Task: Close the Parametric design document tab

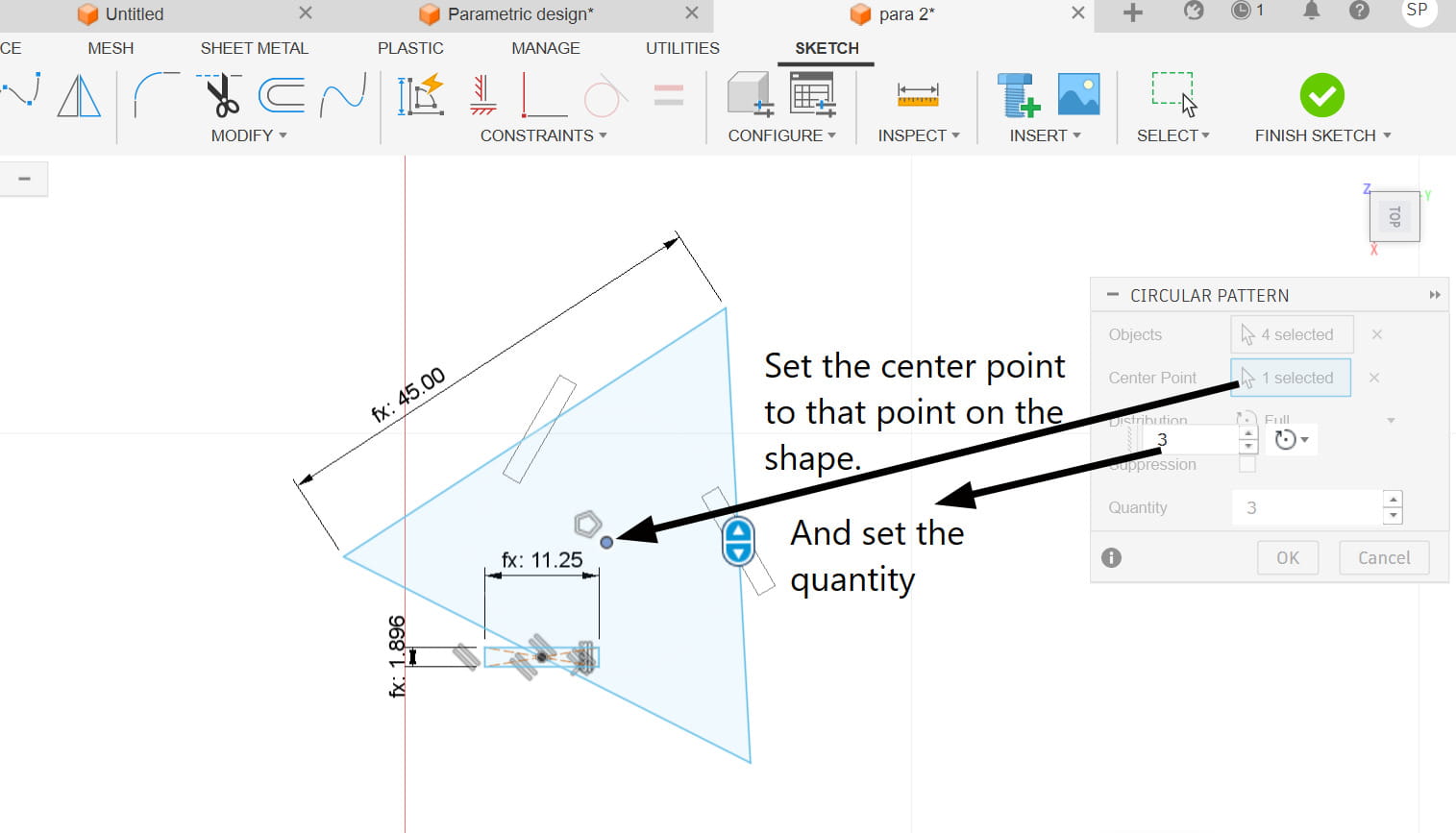Action: pos(692,12)
